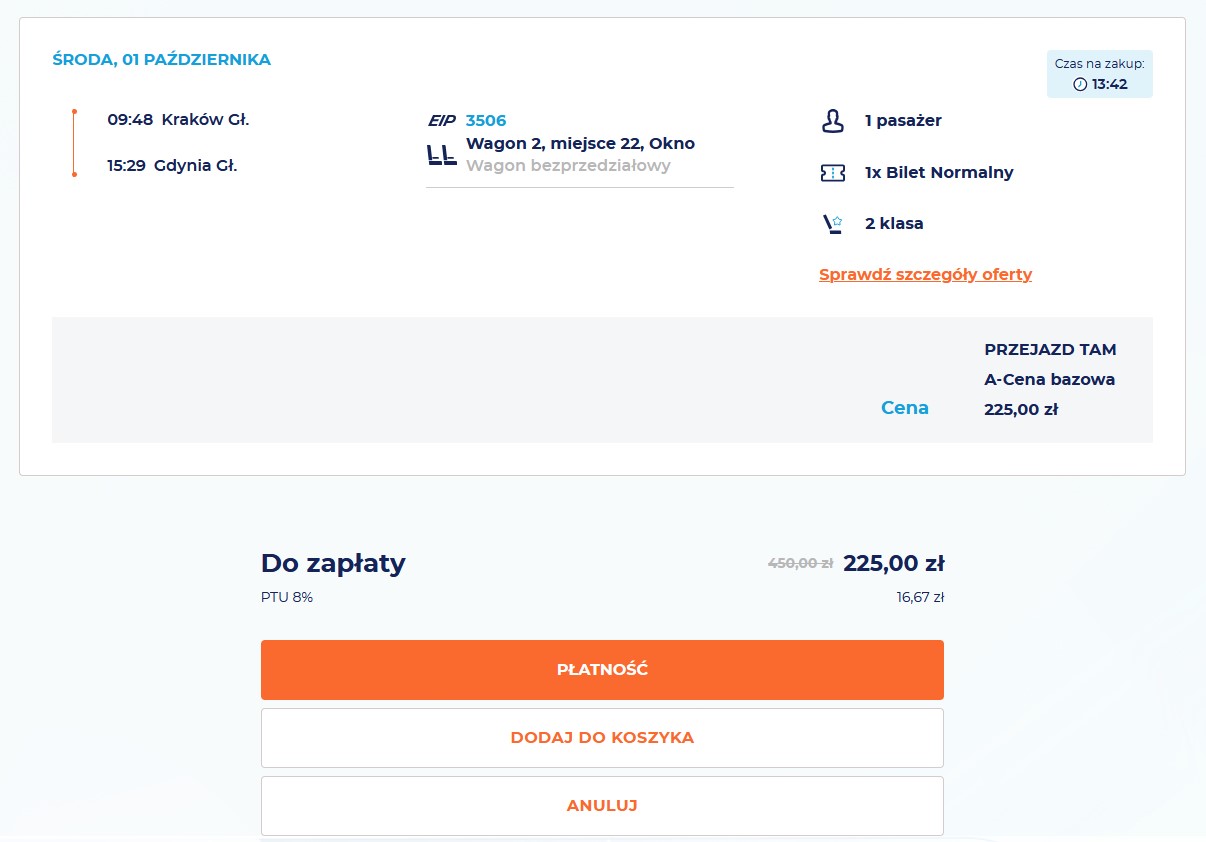
Task: Select DODAJ DO KOSZYKA button
Action: pyautogui.click(x=602, y=738)
